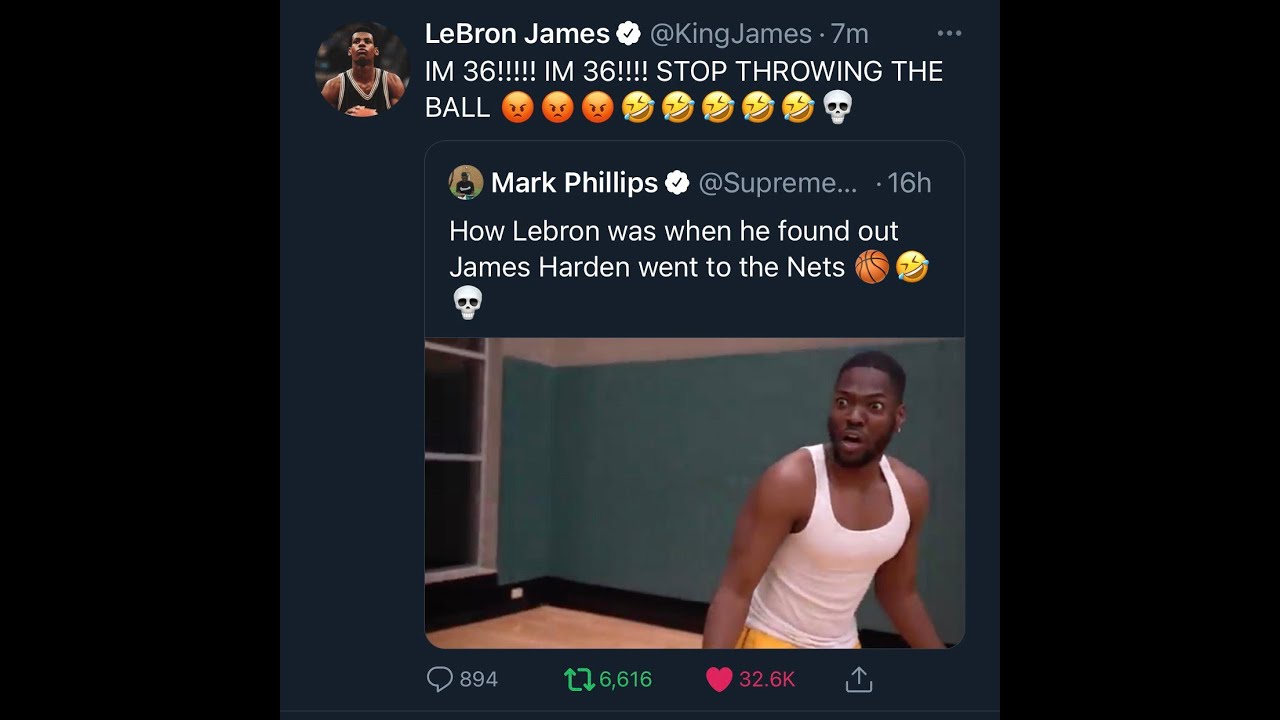The width and height of the screenshot is (1280, 720).
Task: Unlike the tweet with heart icon
Action: (x=719, y=680)
